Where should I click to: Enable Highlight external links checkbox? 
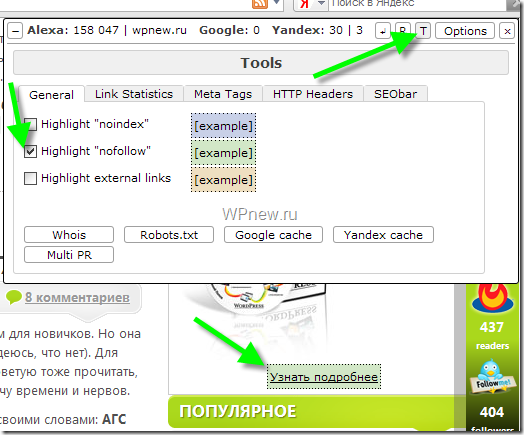pyautogui.click(x=30, y=178)
